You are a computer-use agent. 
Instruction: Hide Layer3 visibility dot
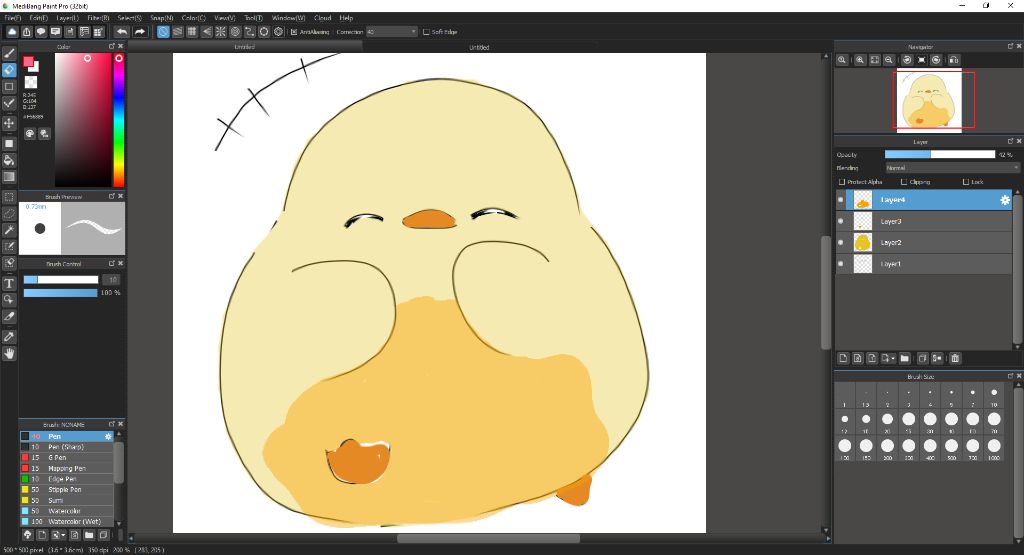[x=840, y=221]
